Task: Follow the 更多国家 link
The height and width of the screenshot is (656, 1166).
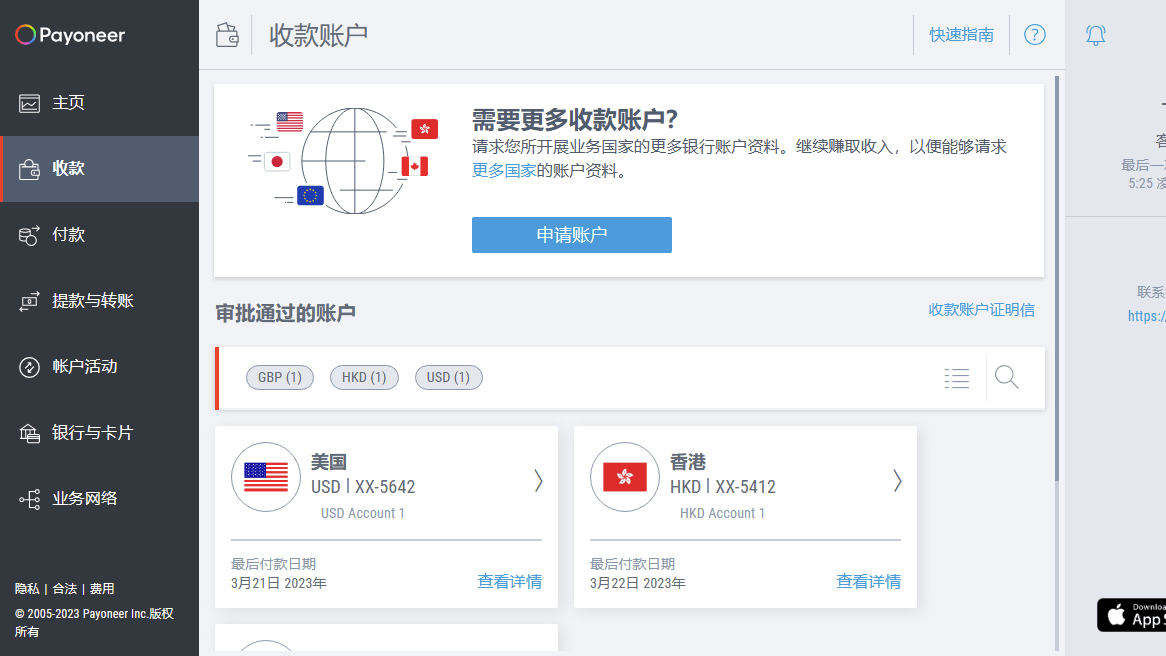Action: (x=504, y=170)
